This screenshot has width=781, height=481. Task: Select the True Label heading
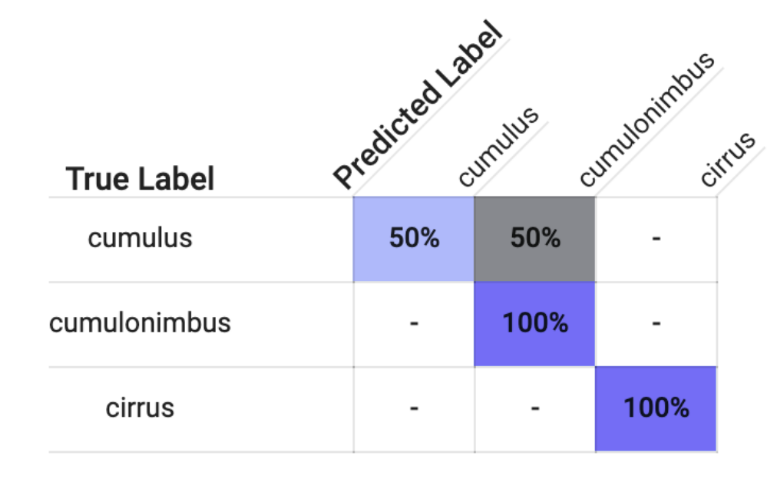click(x=140, y=179)
